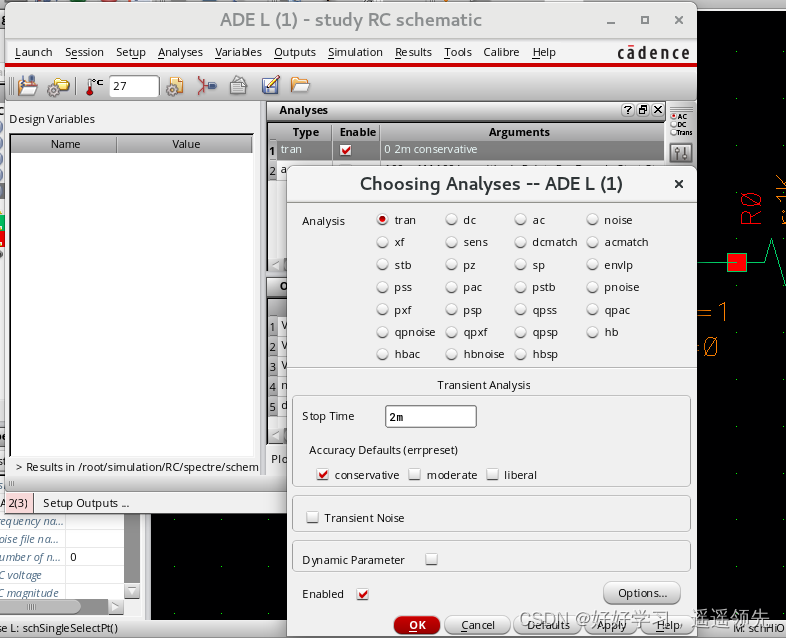
Task: Enable the moderate accuracy checkbox
Action: point(414,474)
